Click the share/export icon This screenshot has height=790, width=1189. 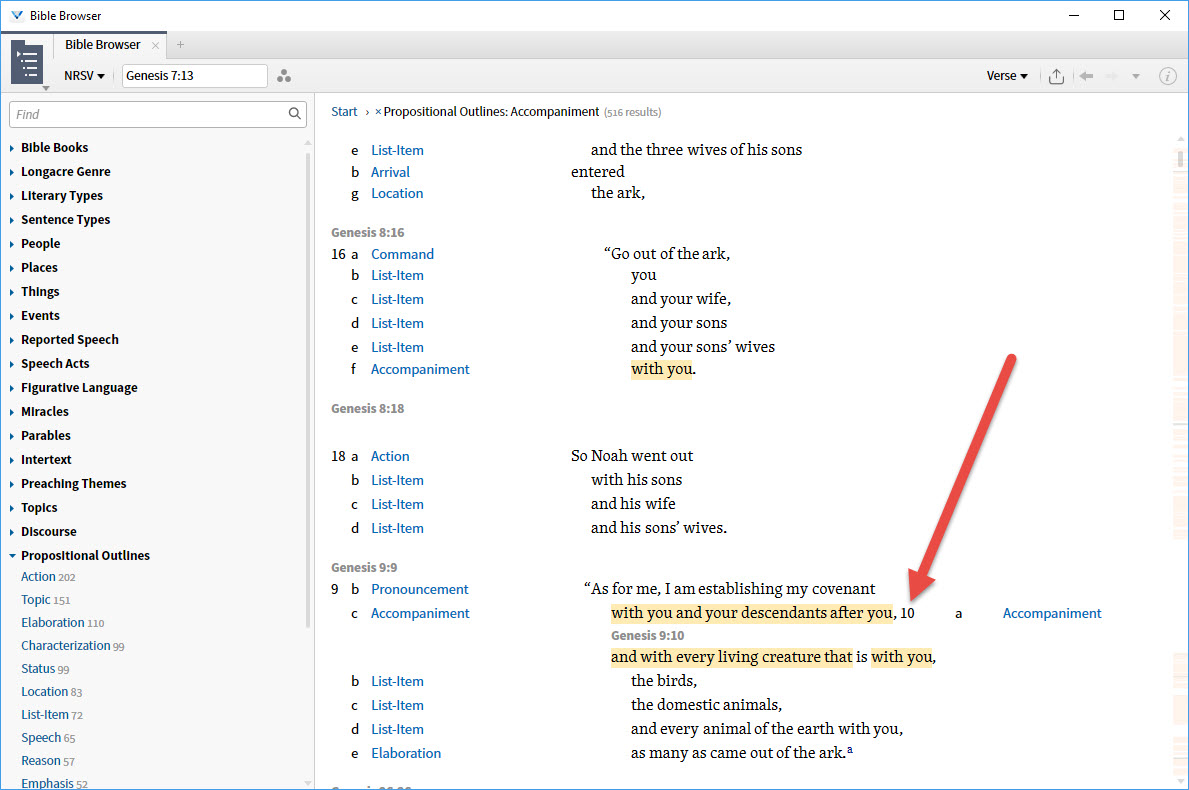pyautogui.click(x=1056, y=76)
